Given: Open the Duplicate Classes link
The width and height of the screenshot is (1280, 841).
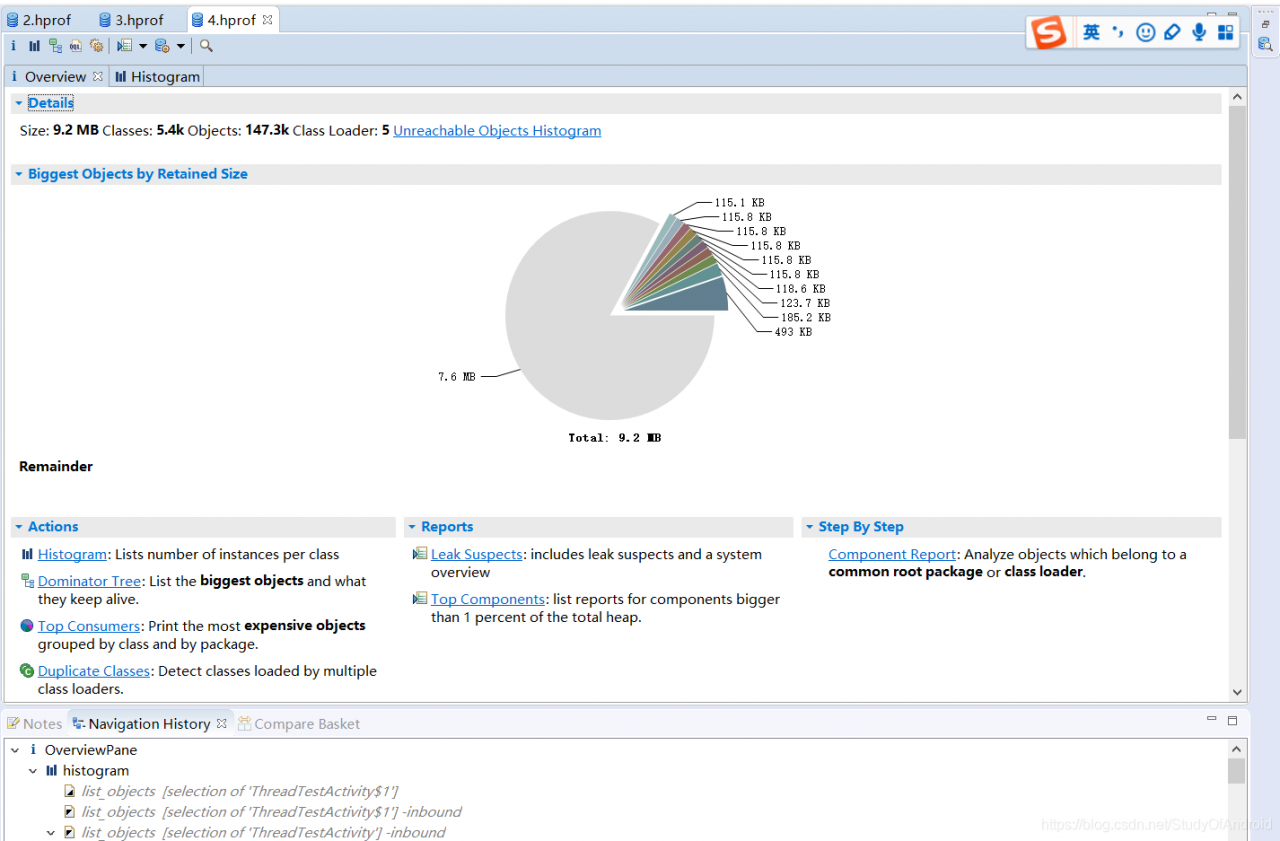Looking at the screenshot, I should [94, 671].
